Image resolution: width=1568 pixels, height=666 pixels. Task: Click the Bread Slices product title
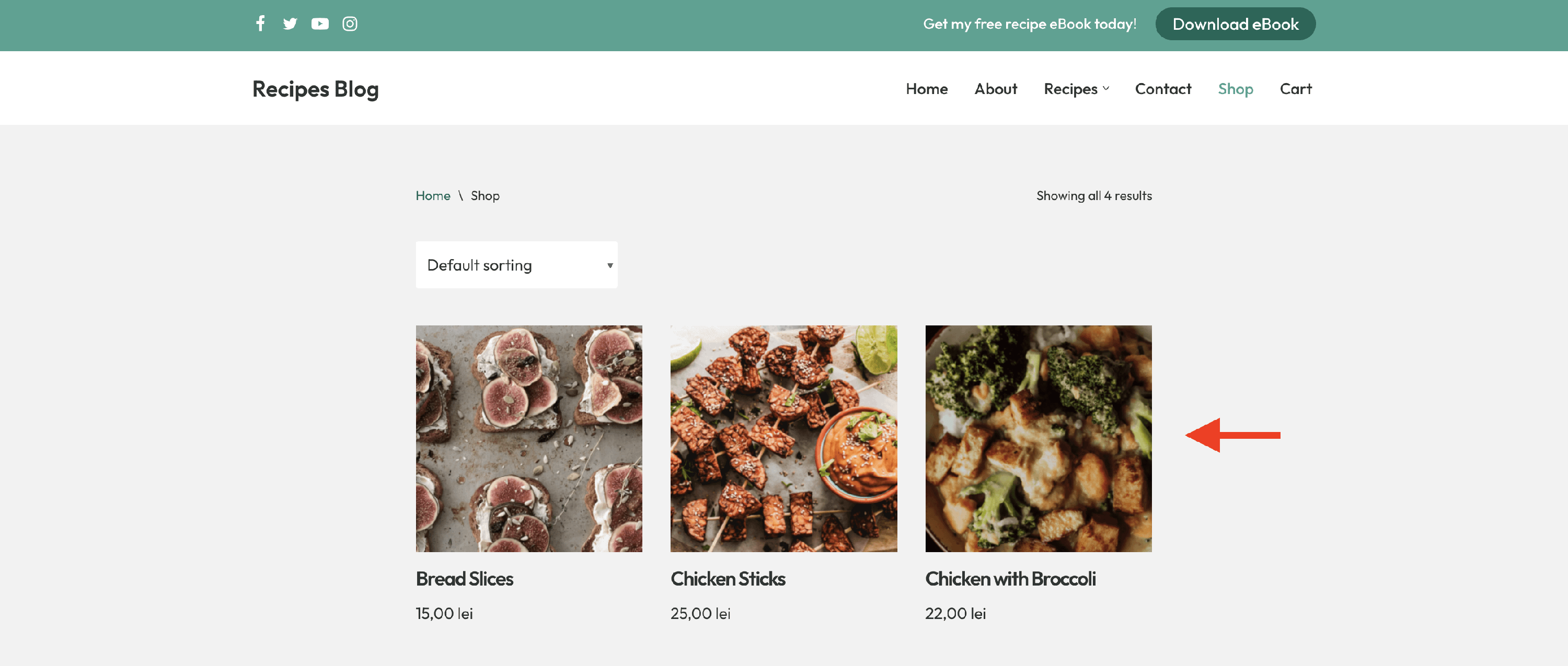(x=465, y=578)
